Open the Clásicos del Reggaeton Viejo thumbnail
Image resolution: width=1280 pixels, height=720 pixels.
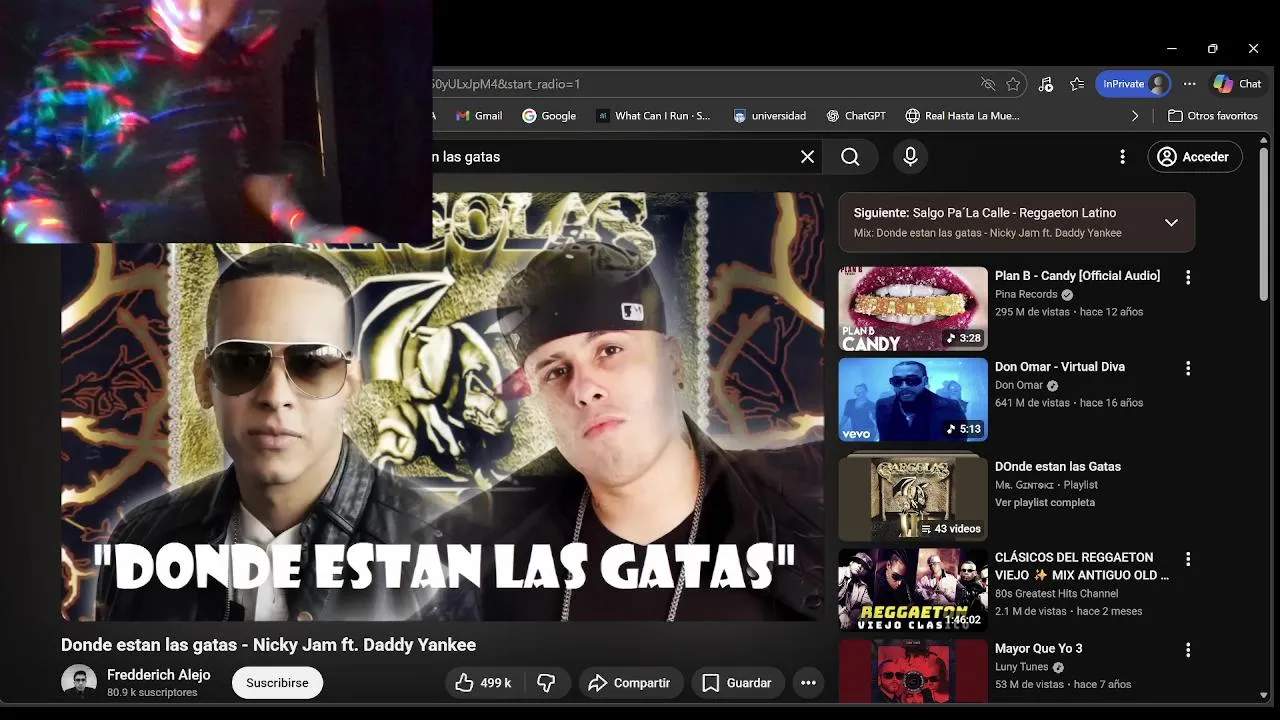tap(913, 590)
